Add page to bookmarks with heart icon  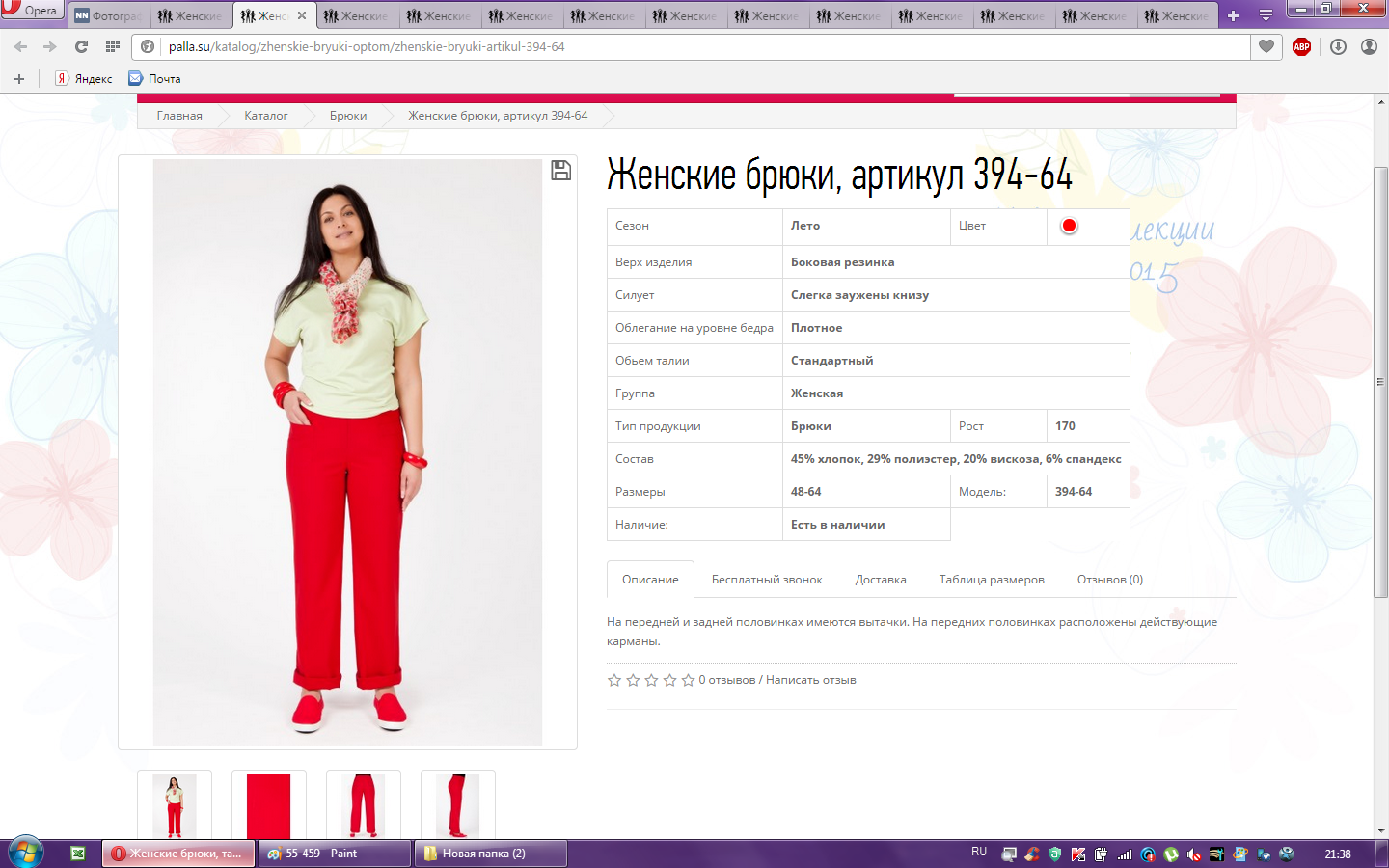tap(1266, 46)
